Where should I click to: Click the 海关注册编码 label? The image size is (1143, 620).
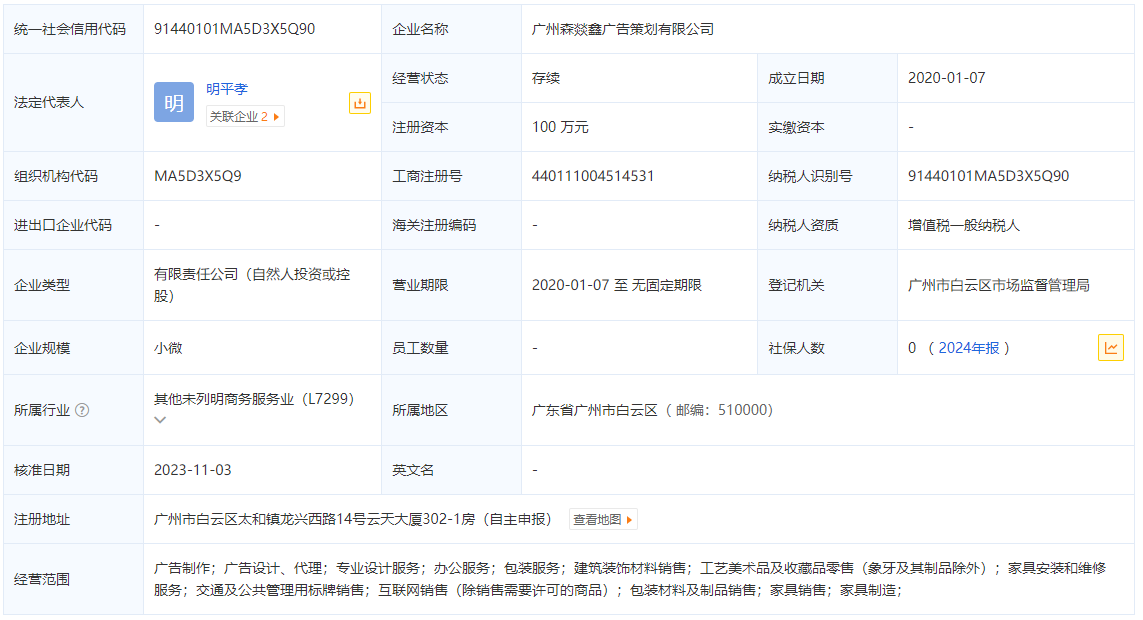[434, 225]
